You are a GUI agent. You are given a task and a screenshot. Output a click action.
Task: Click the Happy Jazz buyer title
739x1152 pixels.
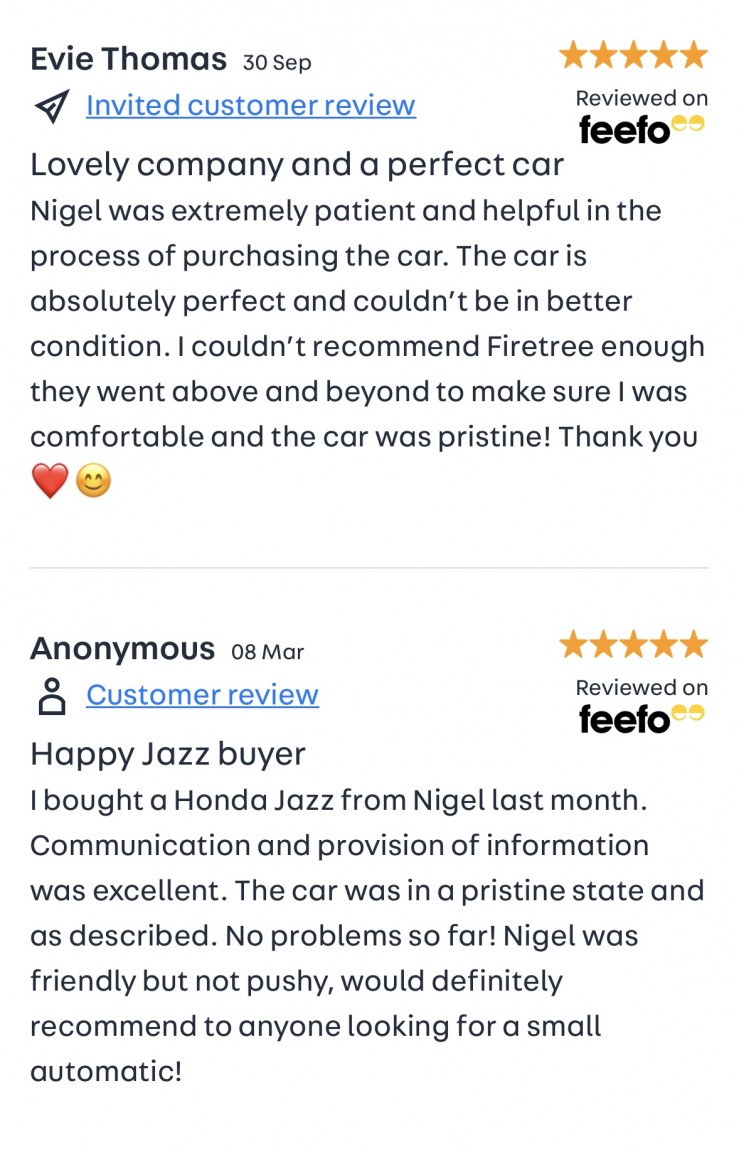(168, 753)
